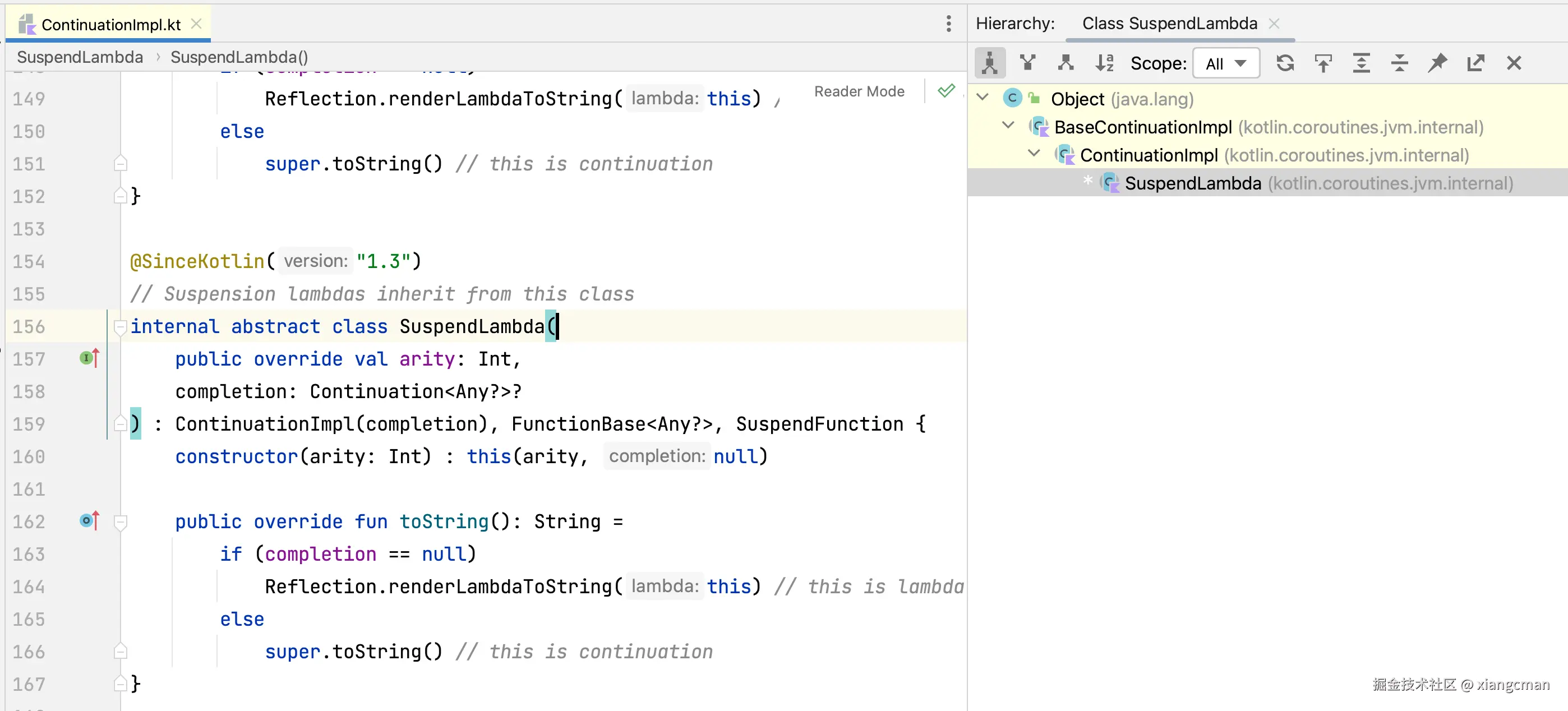
Task: Collapse the Object (java.lang) node
Action: (983, 98)
